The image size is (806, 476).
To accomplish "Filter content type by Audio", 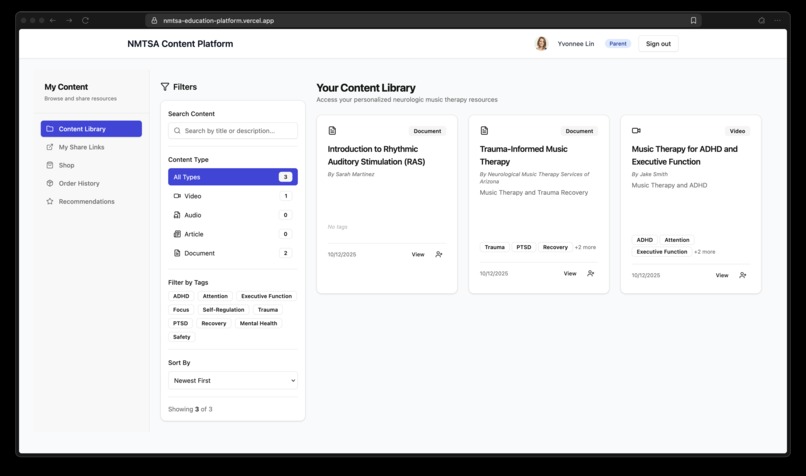I will coord(233,215).
